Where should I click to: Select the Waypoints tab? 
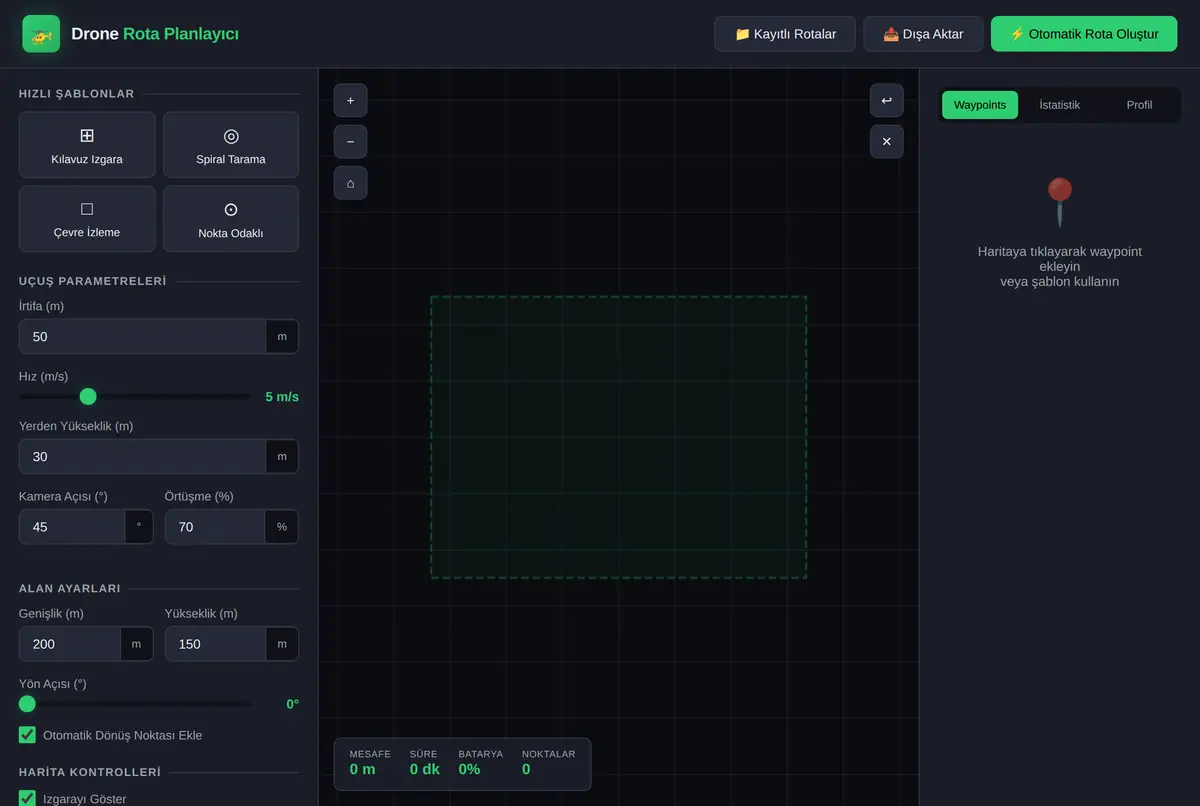pos(980,105)
